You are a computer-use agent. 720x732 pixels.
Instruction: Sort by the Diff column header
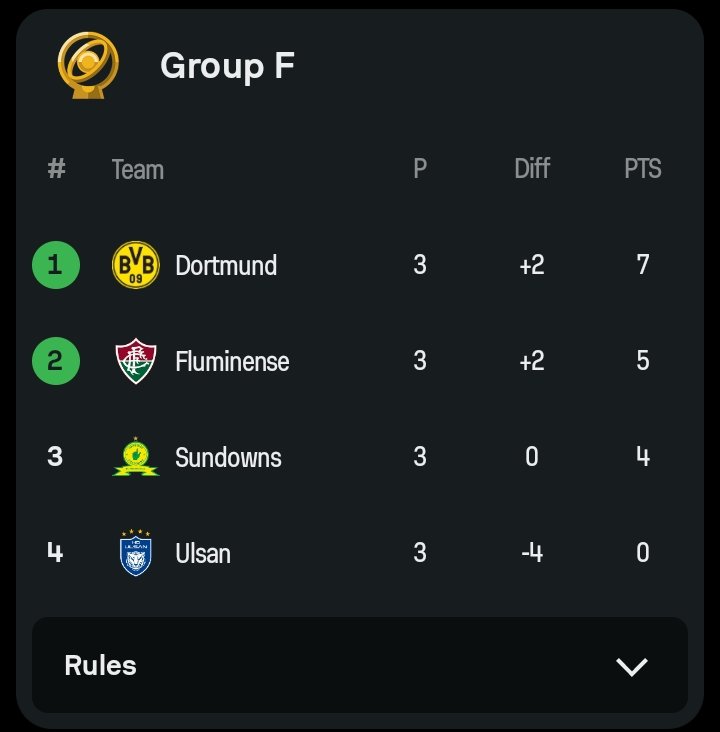532,169
